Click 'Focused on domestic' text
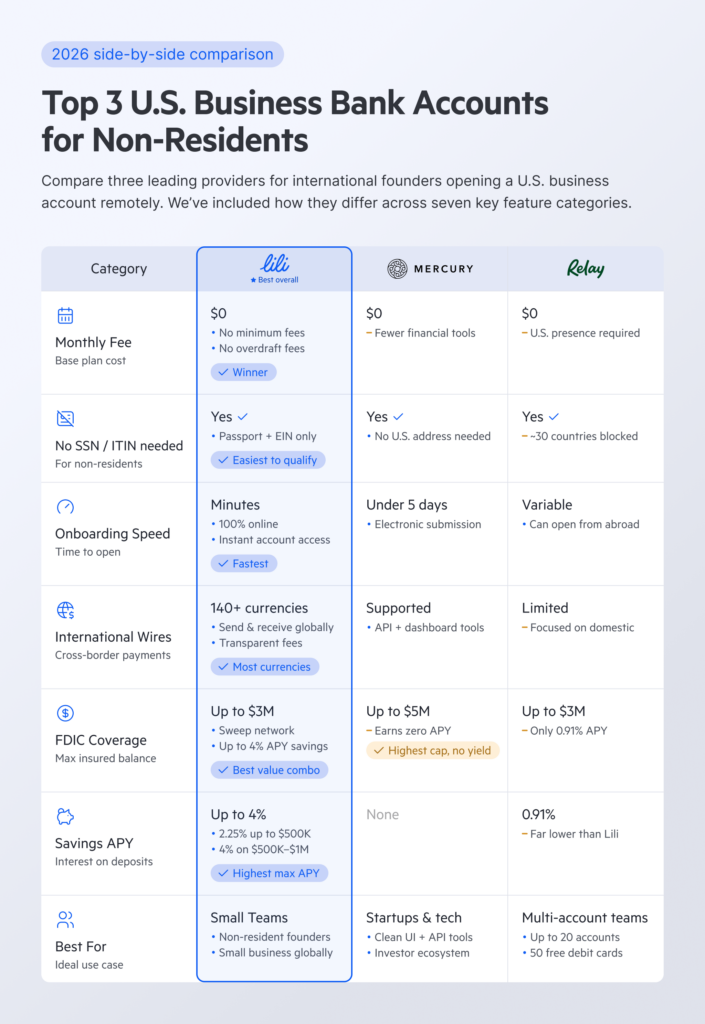 582,628
